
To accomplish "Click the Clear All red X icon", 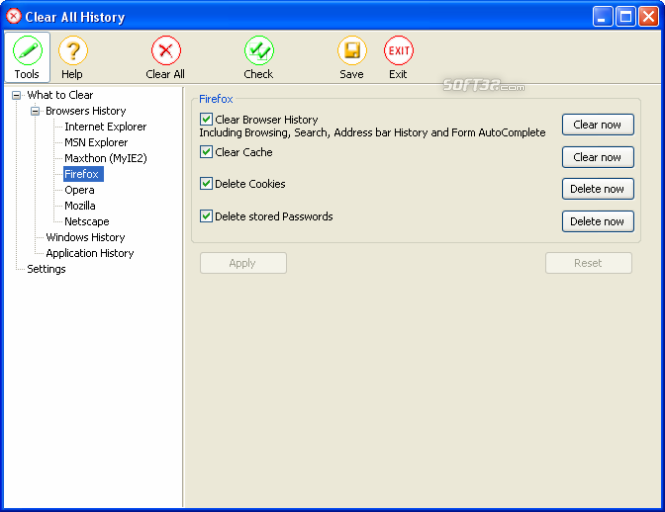I will [x=166, y=51].
